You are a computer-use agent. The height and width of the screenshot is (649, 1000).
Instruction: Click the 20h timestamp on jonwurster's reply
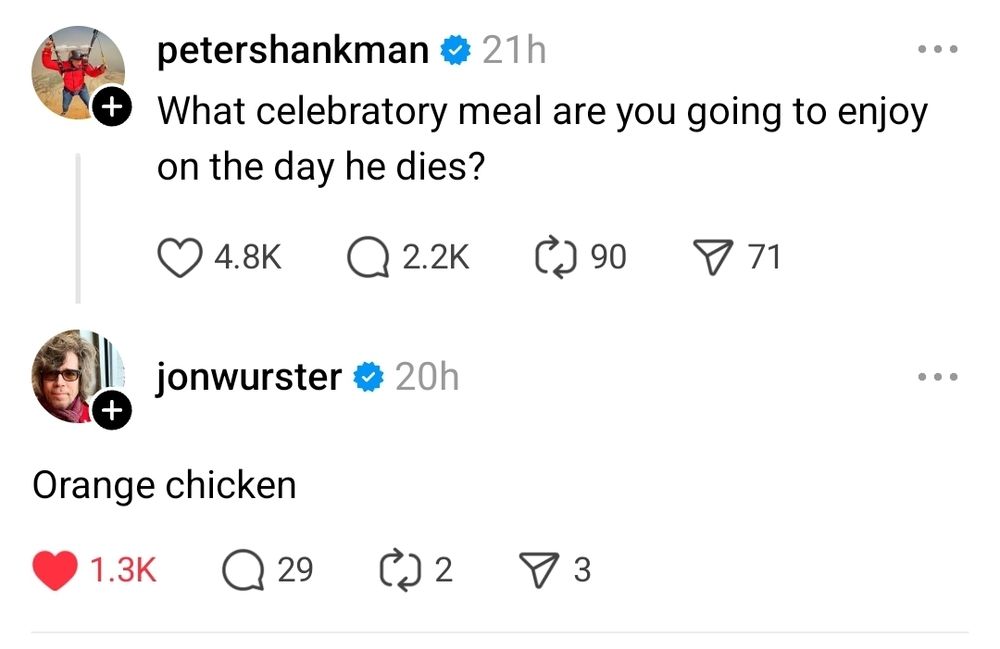(x=427, y=377)
